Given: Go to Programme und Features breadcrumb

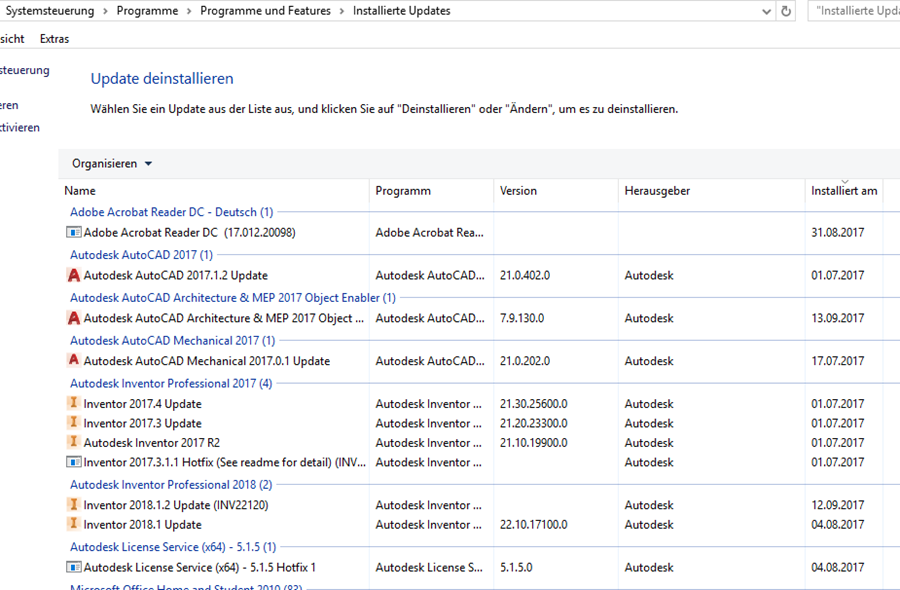Looking at the screenshot, I should [265, 11].
